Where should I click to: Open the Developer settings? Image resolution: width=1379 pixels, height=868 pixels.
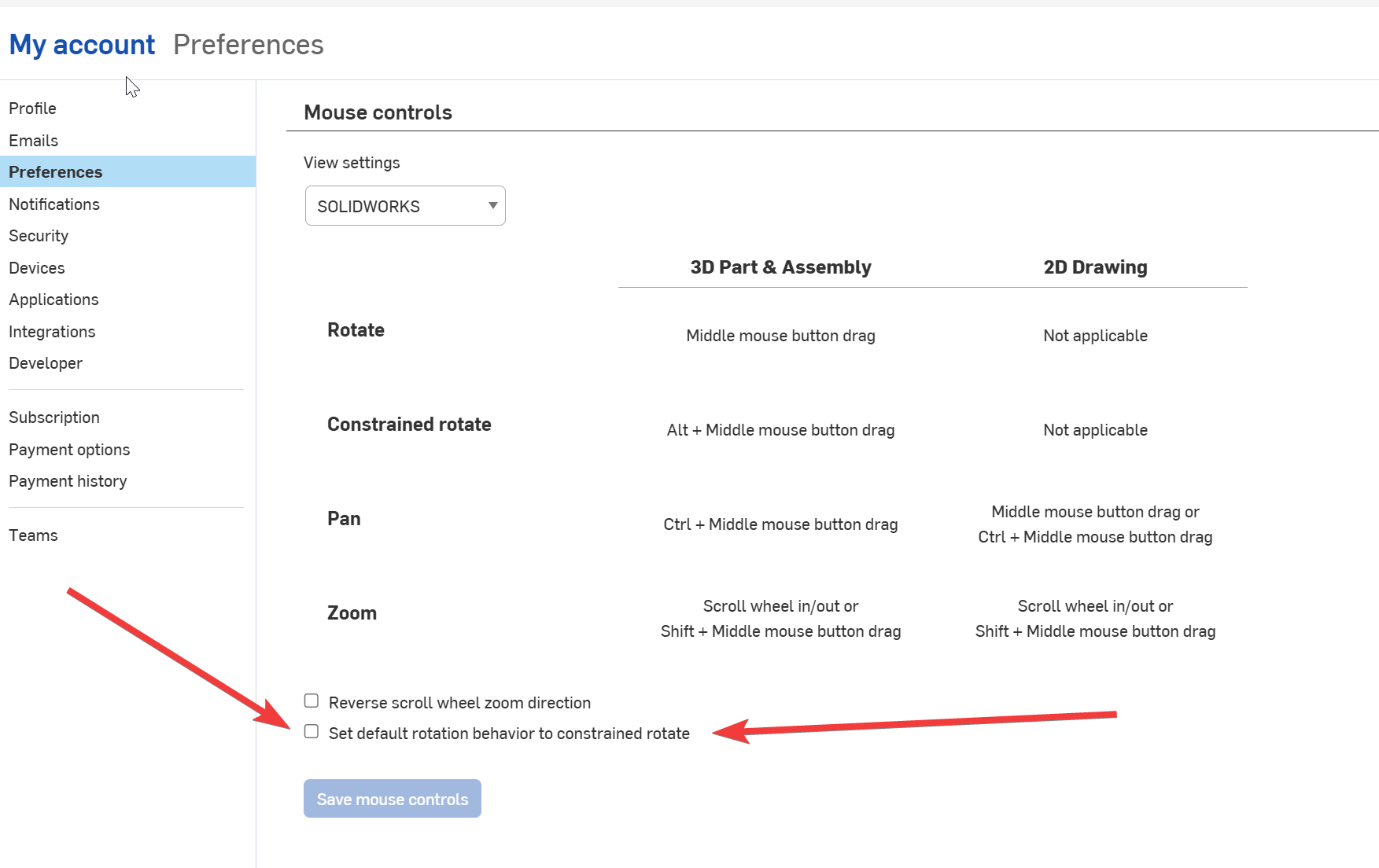(x=46, y=363)
